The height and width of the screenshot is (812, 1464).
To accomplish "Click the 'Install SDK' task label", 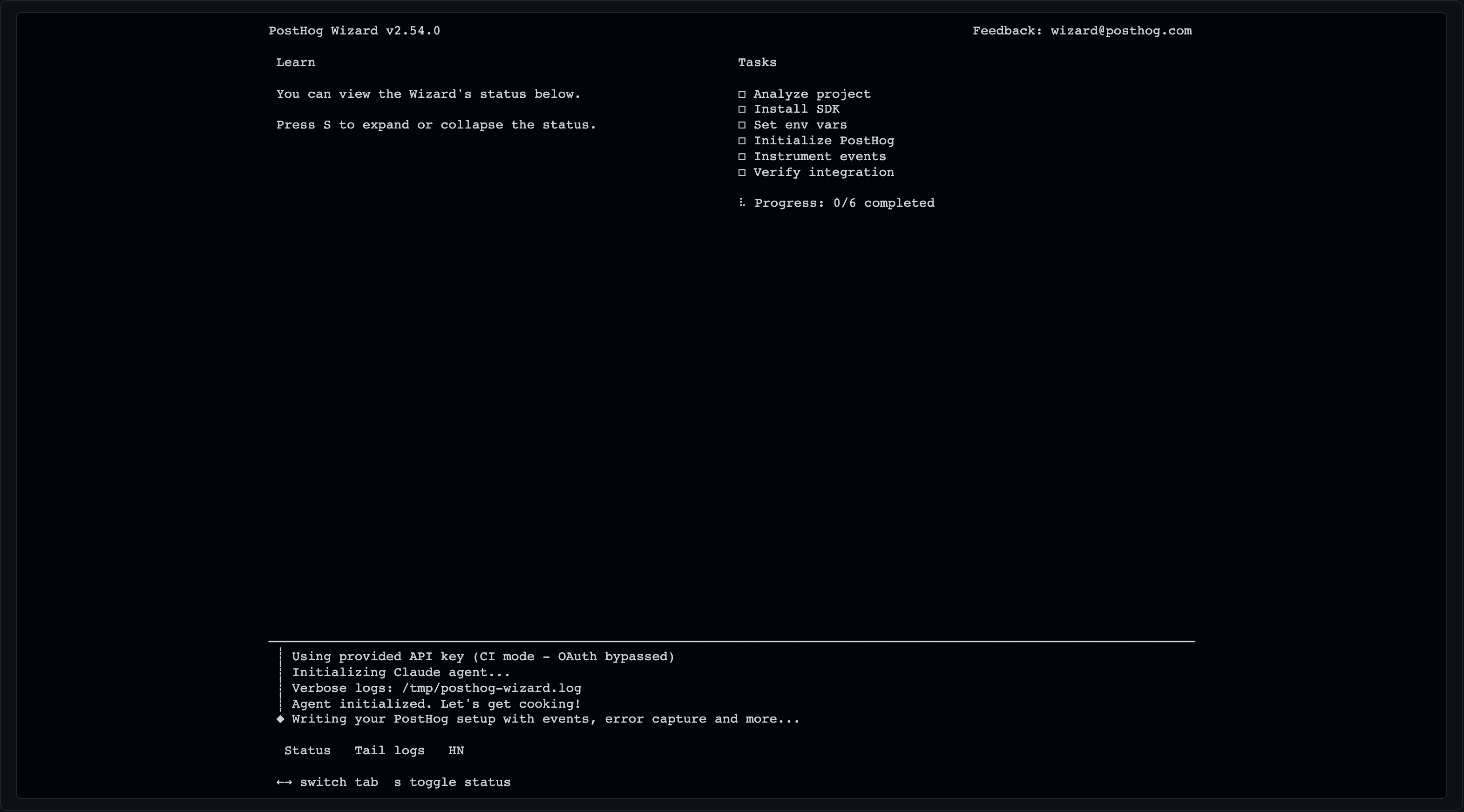I will [797, 109].
